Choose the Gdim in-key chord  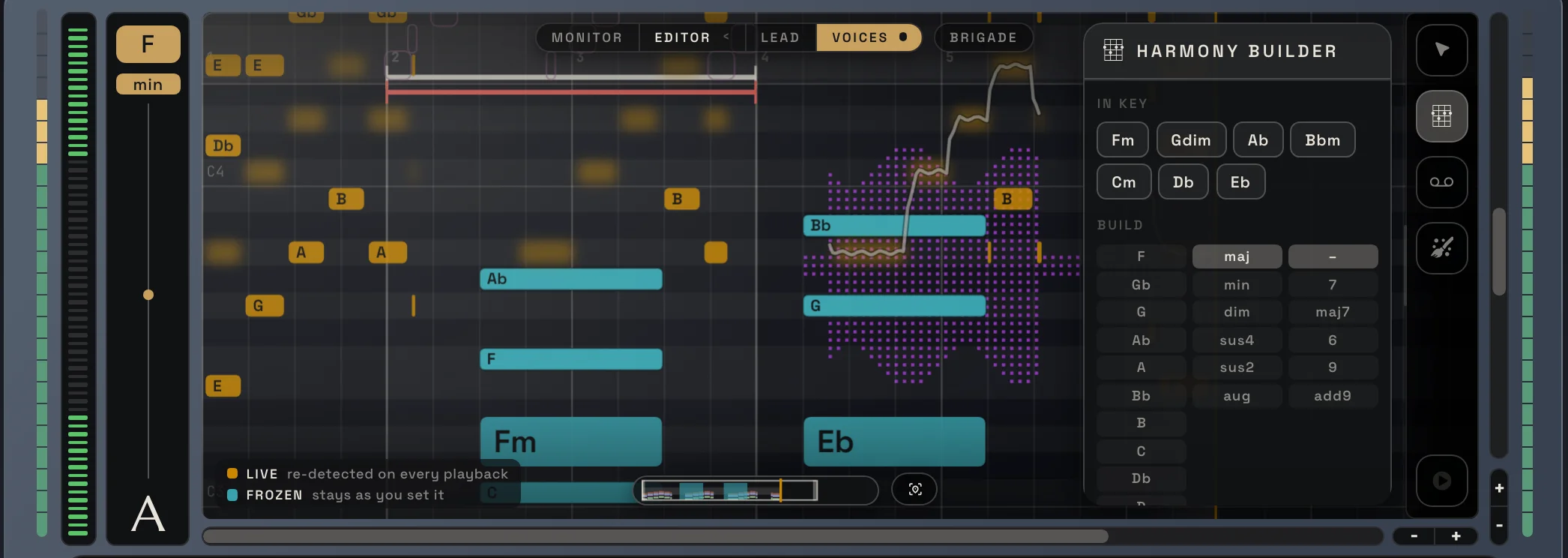pos(1191,140)
